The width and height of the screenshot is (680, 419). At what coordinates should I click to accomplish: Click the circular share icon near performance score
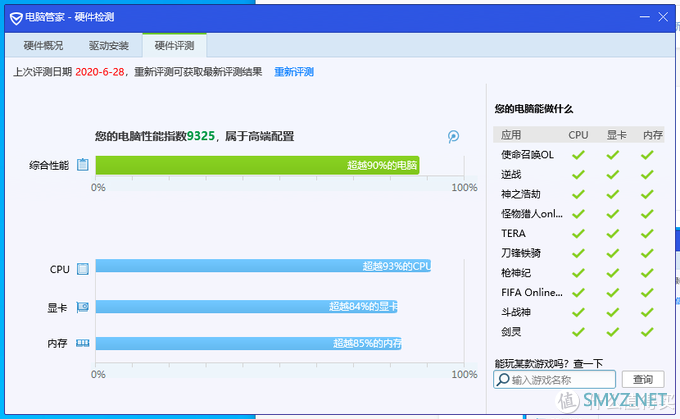453,137
